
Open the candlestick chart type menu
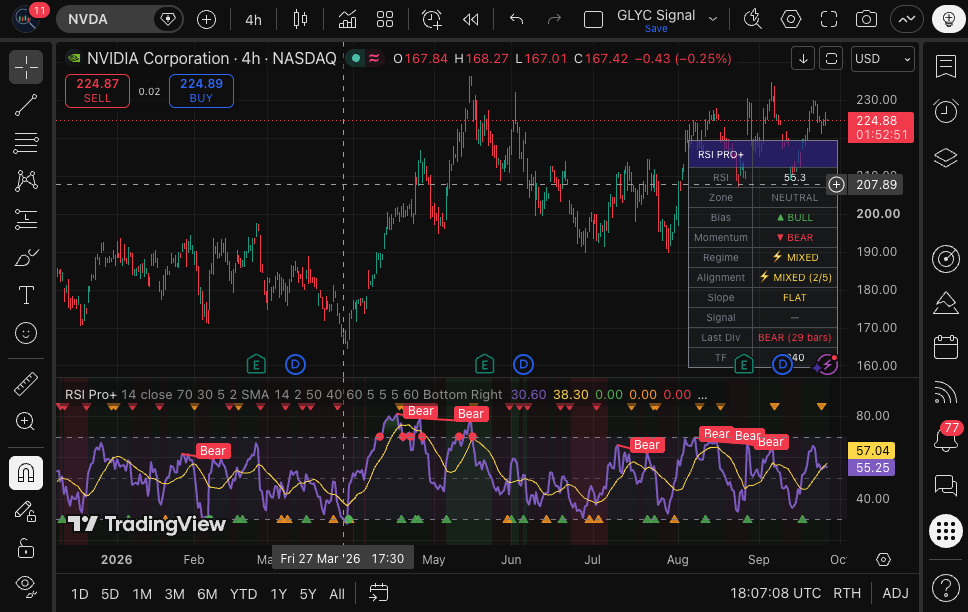pos(301,19)
